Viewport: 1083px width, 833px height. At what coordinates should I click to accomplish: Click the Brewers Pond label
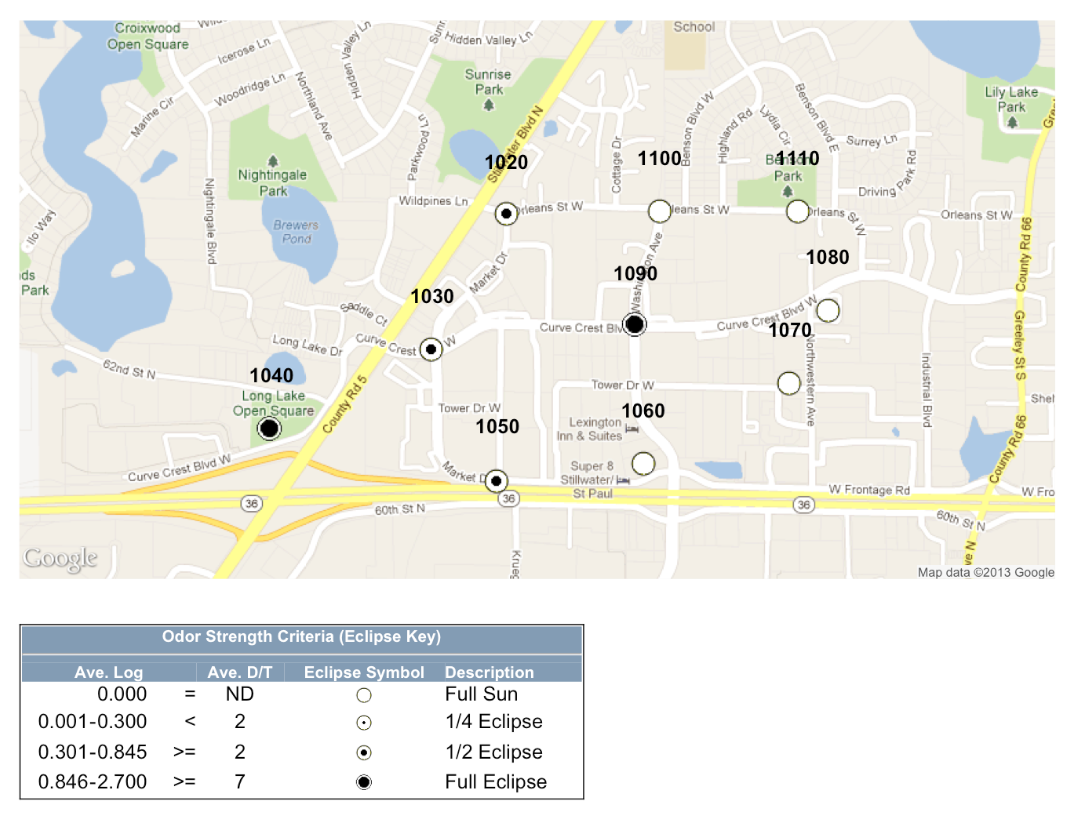coord(296,232)
